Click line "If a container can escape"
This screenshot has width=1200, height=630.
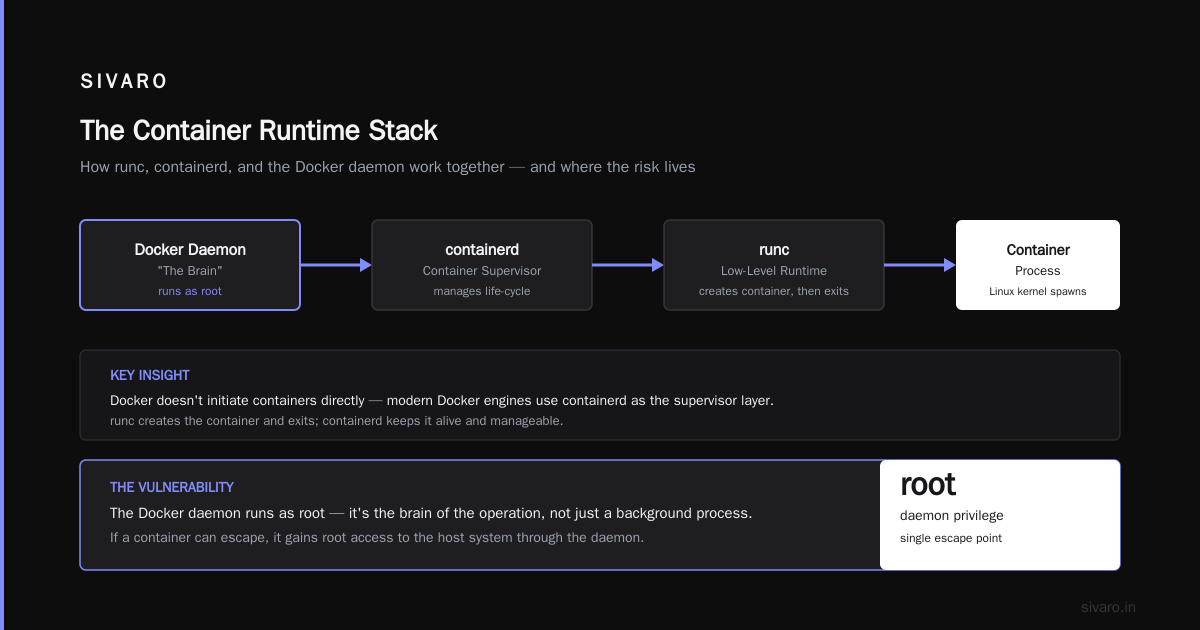click(x=377, y=537)
